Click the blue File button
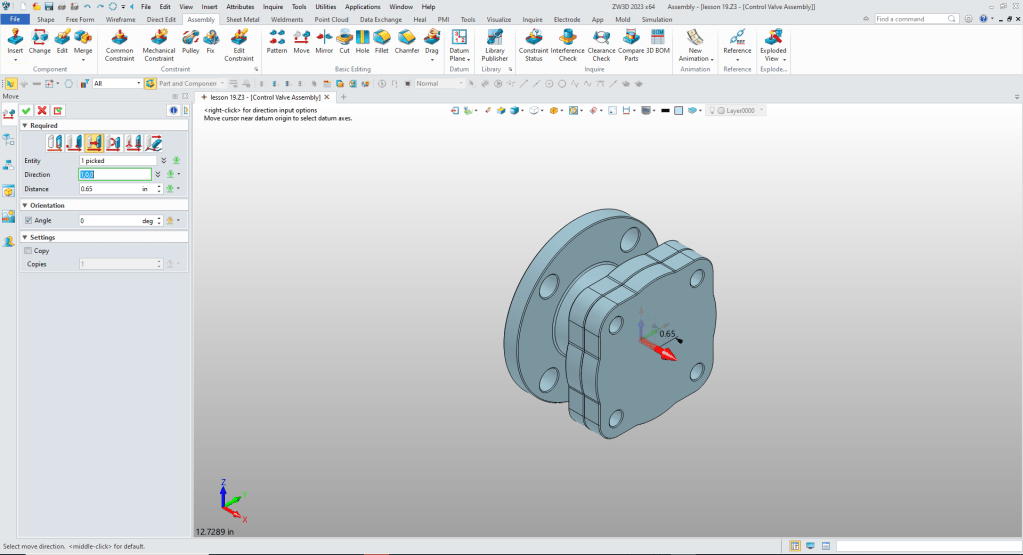The image size is (1023, 555). [x=16, y=19]
